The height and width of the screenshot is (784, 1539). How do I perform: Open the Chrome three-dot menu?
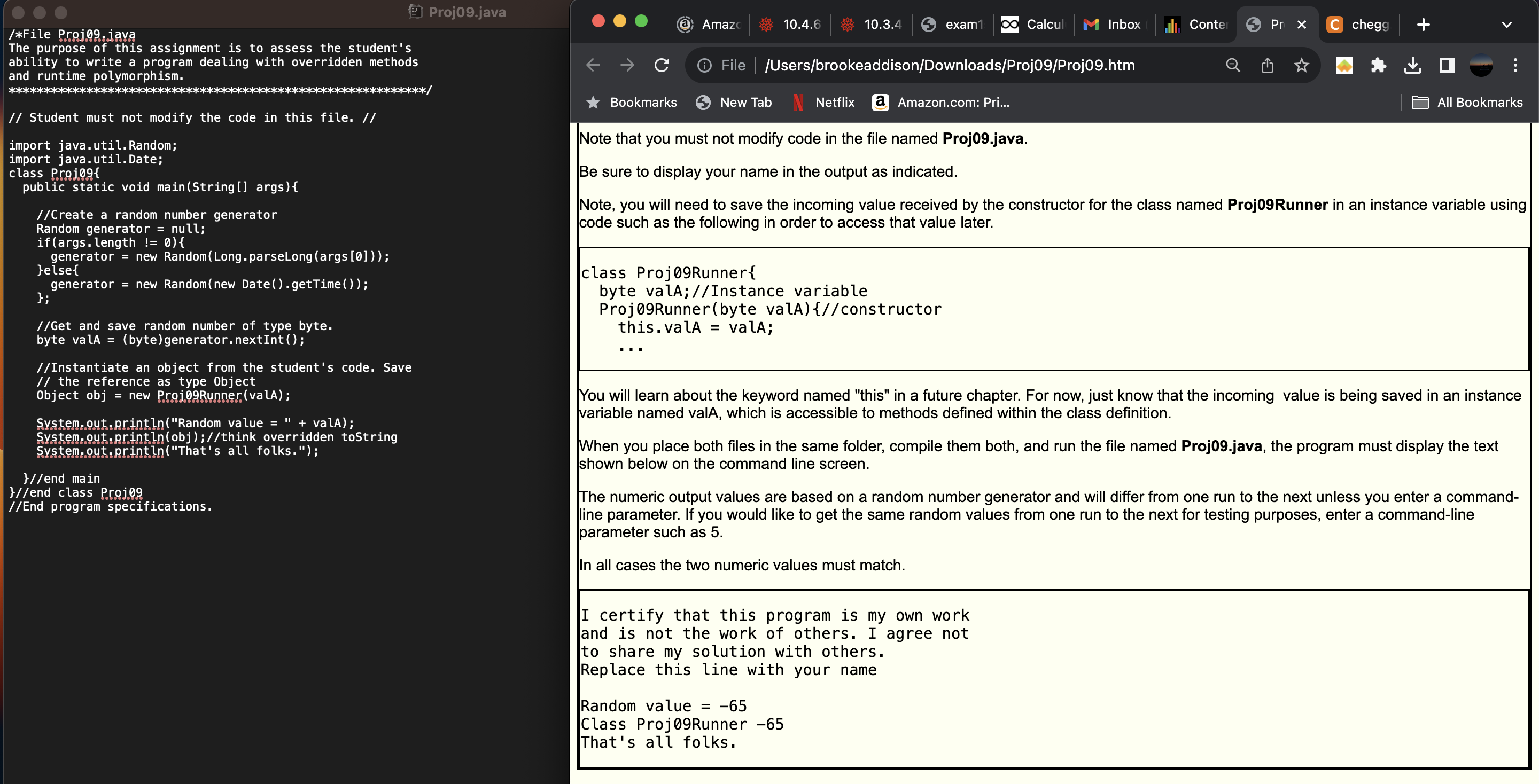coord(1517,65)
